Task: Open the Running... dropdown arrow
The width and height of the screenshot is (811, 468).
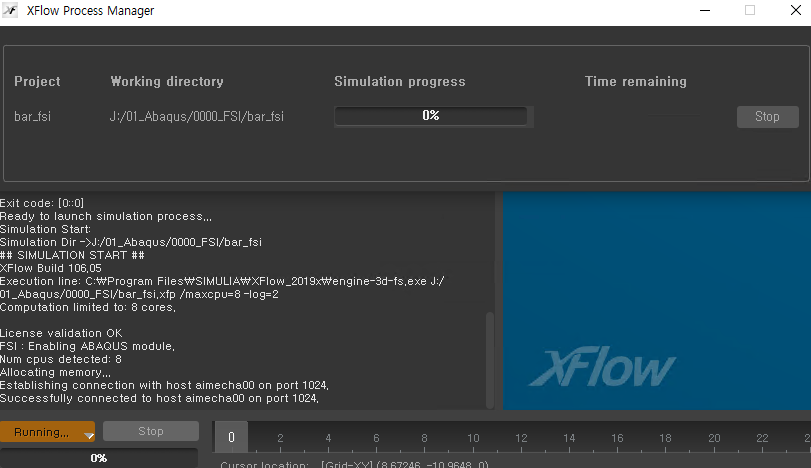Action: click(x=89, y=435)
